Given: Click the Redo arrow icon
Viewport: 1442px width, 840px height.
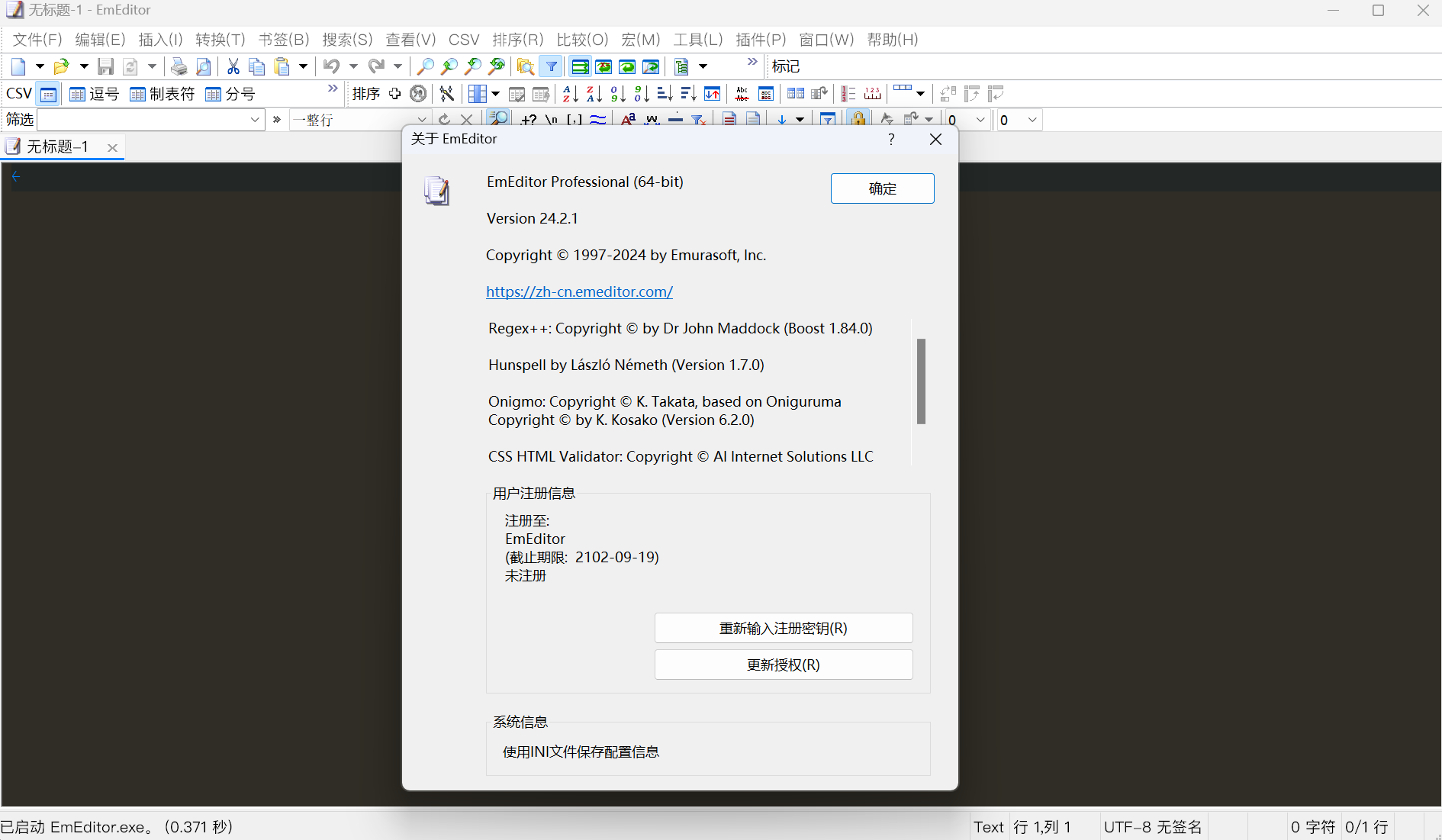Looking at the screenshot, I should click(376, 67).
